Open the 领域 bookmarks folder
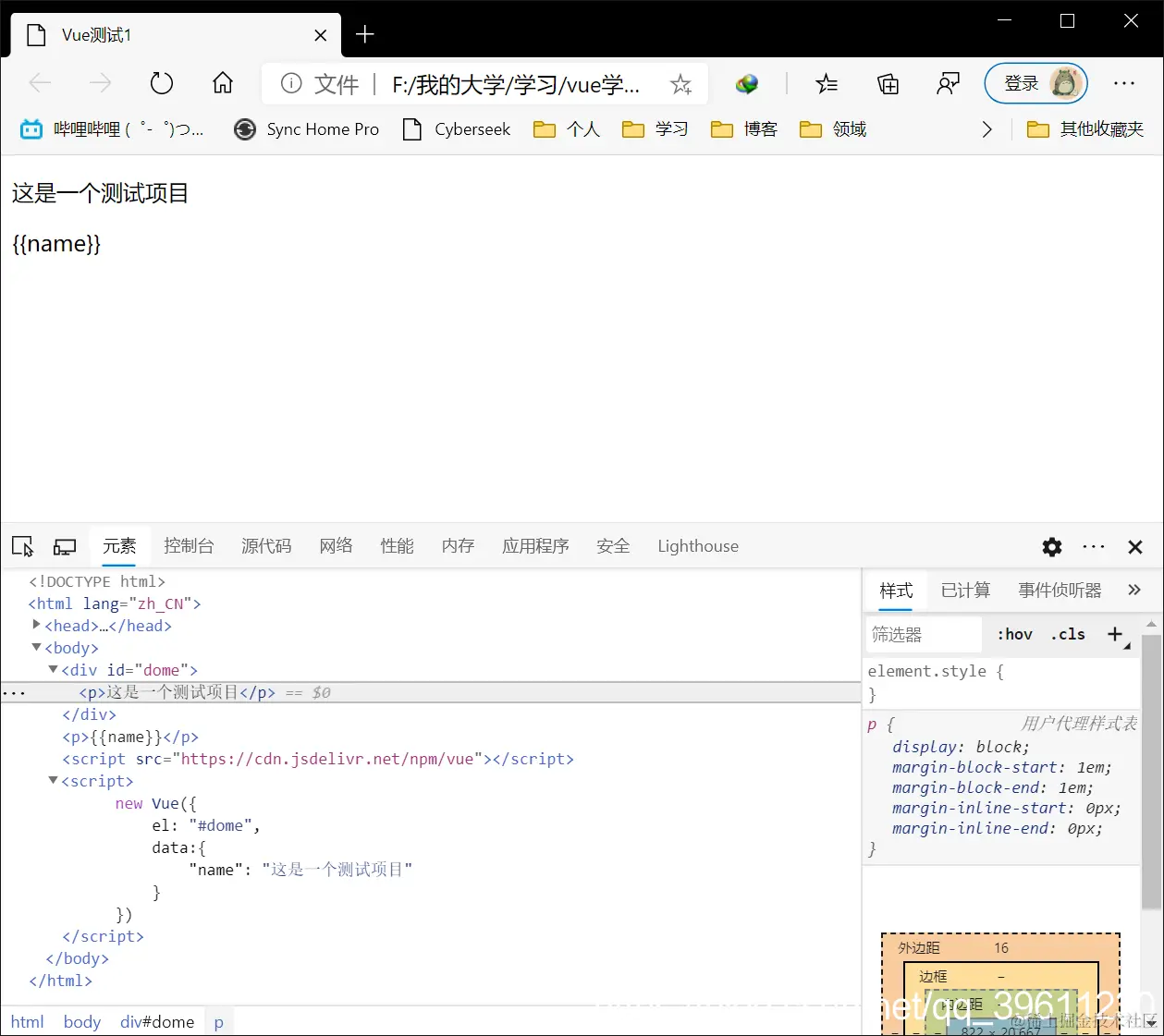1164x1036 pixels. (833, 129)
